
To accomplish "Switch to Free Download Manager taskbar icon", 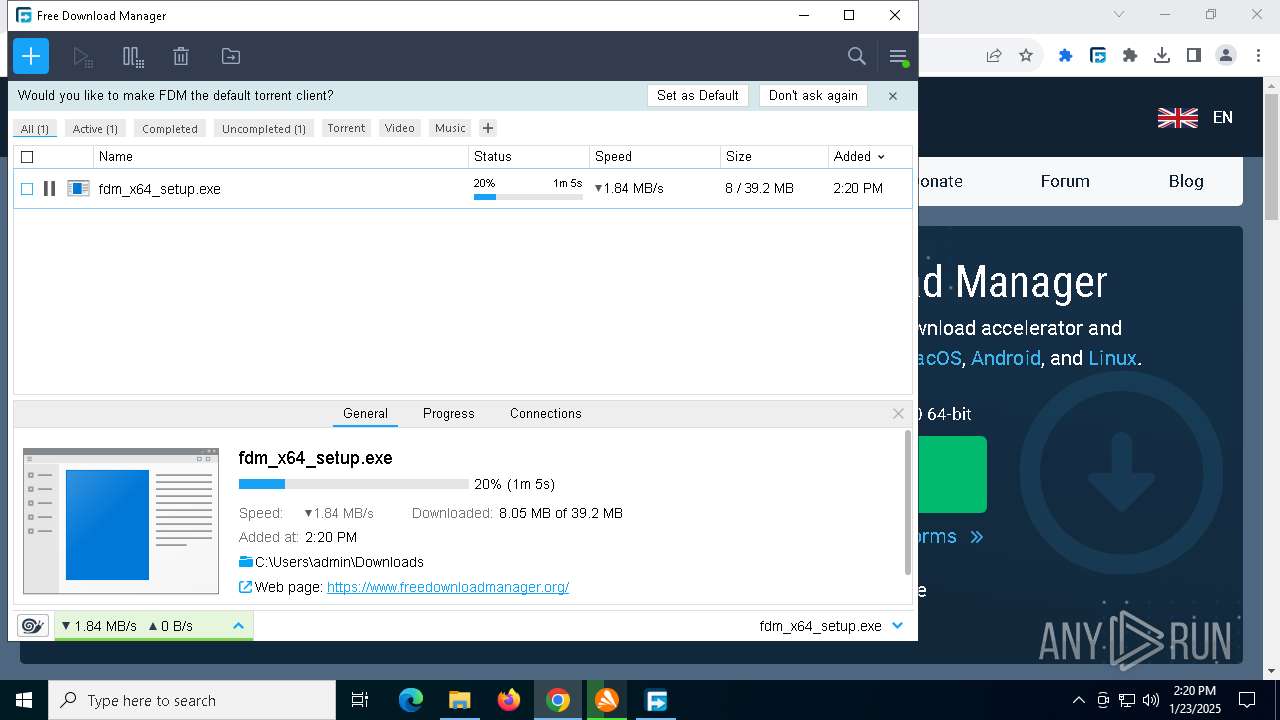I will (x=656, y=700).
